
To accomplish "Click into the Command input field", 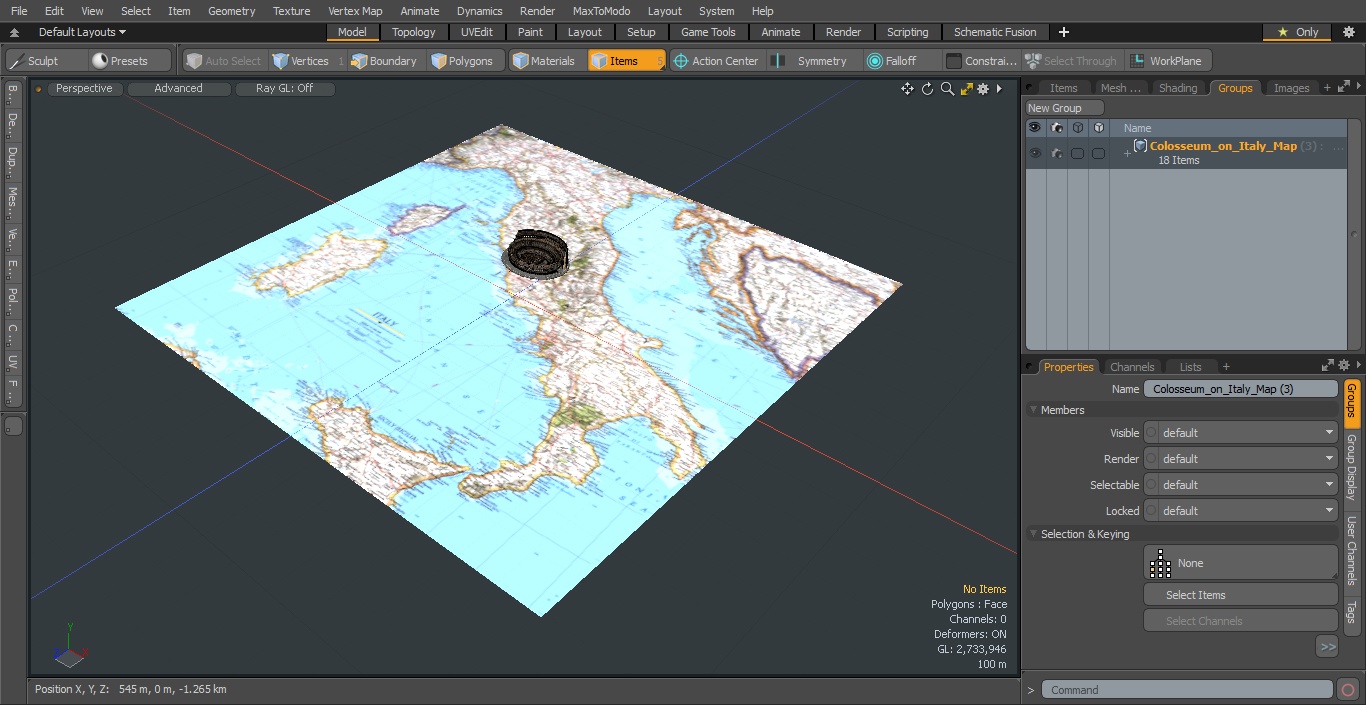I will (1187, 690).
